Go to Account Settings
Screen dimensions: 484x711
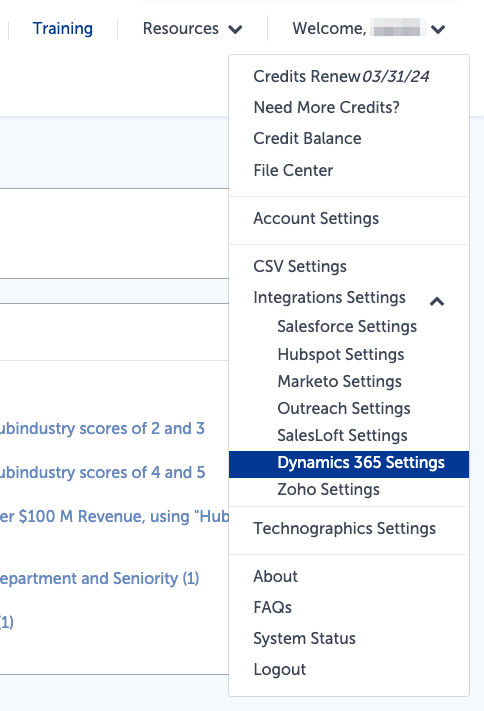[316, 219]
